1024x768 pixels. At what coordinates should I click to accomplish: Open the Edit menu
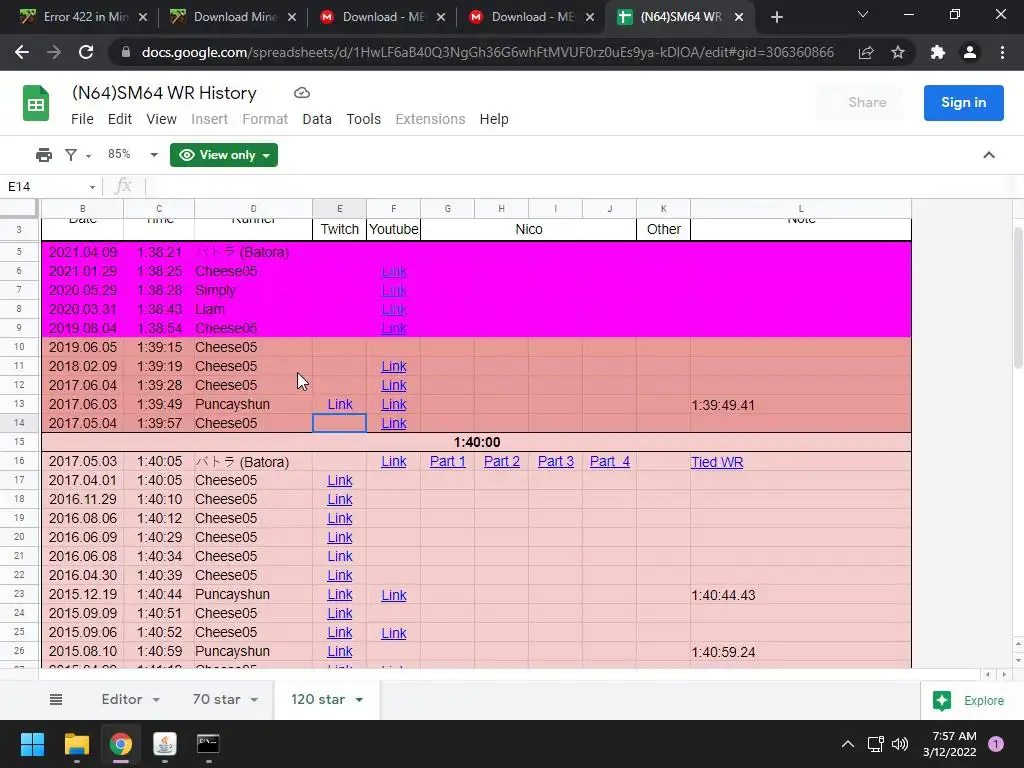pos(120,119)
